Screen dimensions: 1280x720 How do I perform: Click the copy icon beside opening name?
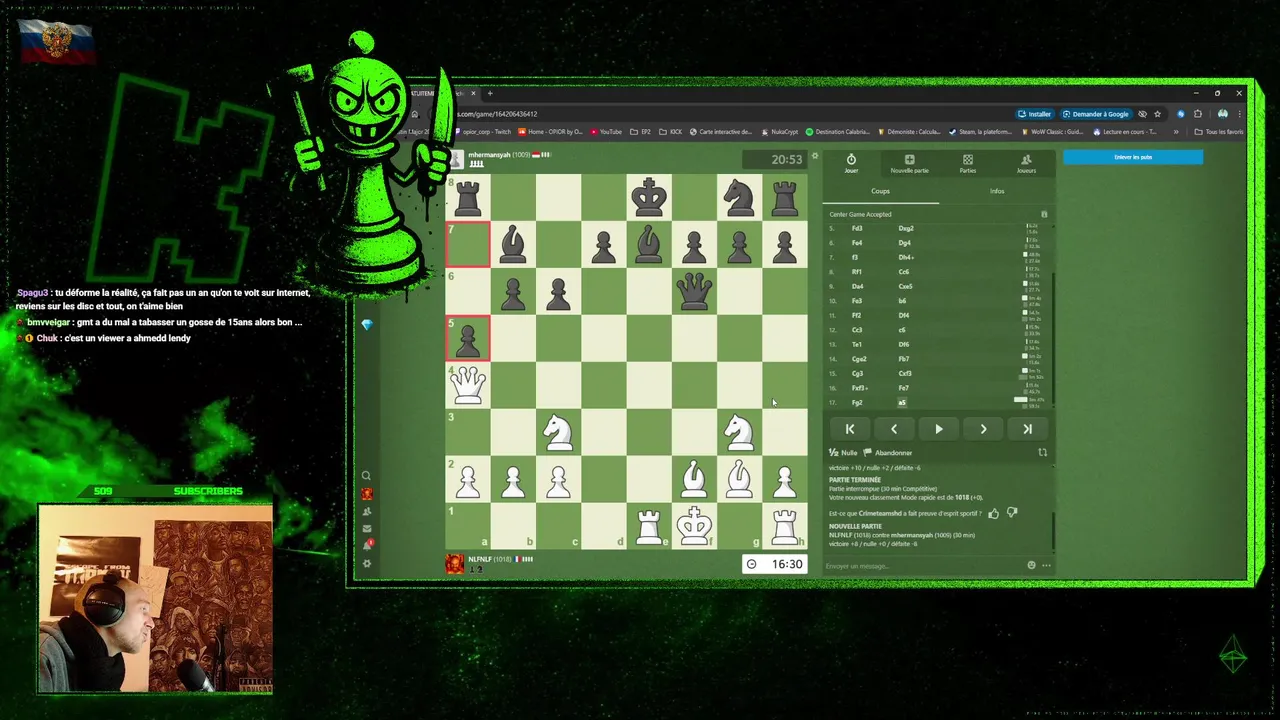(1044, 214)
